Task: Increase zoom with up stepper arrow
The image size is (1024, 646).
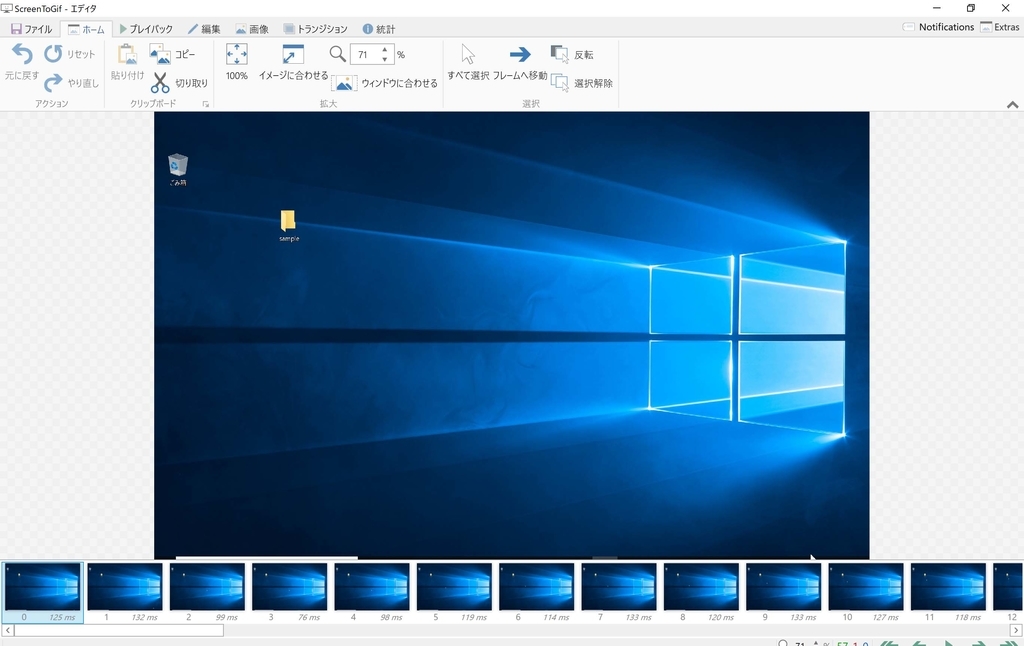Action: click(385, 49)
